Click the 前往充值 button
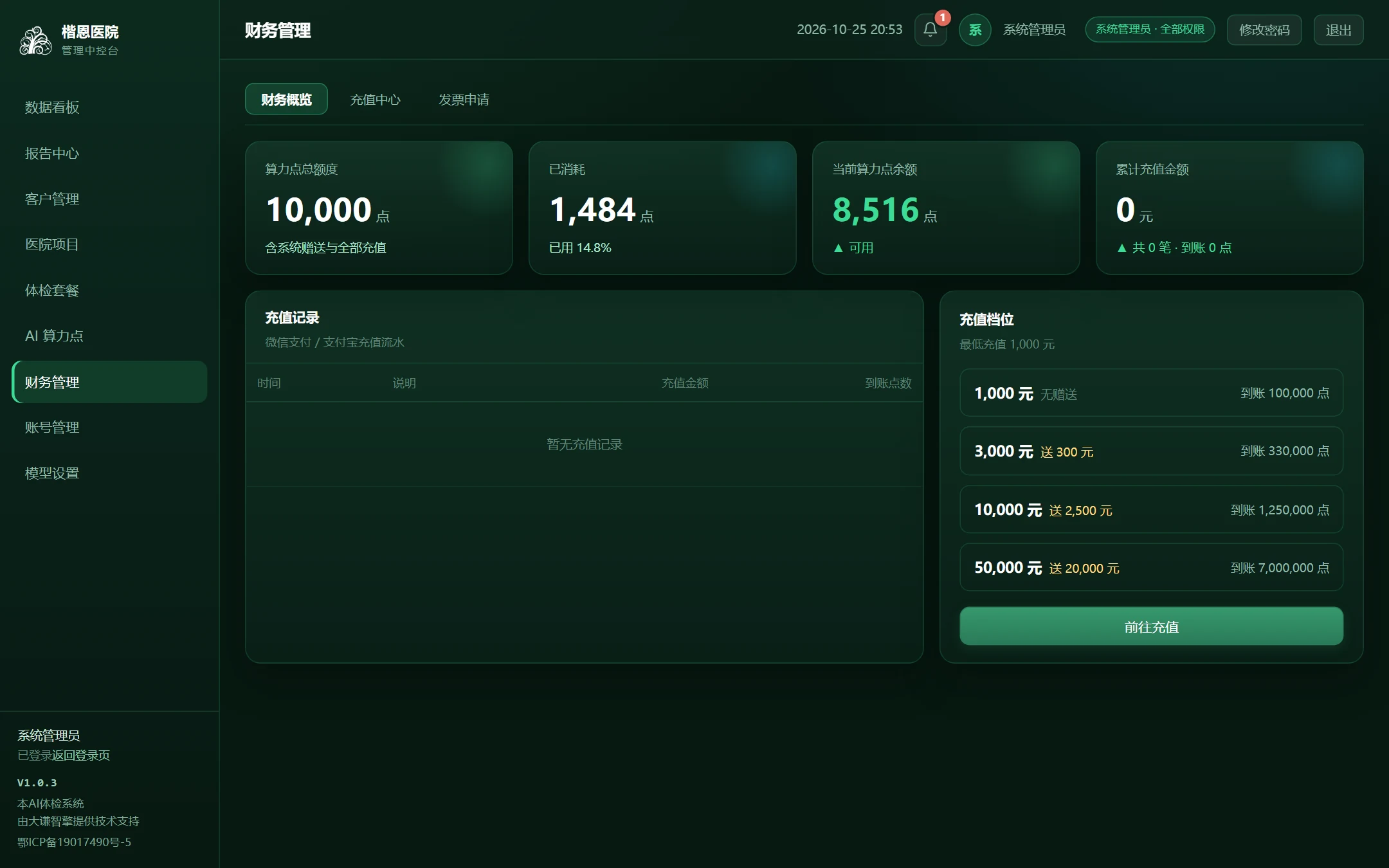The width and height of the screenshot is (1389, 868). 1151,626
